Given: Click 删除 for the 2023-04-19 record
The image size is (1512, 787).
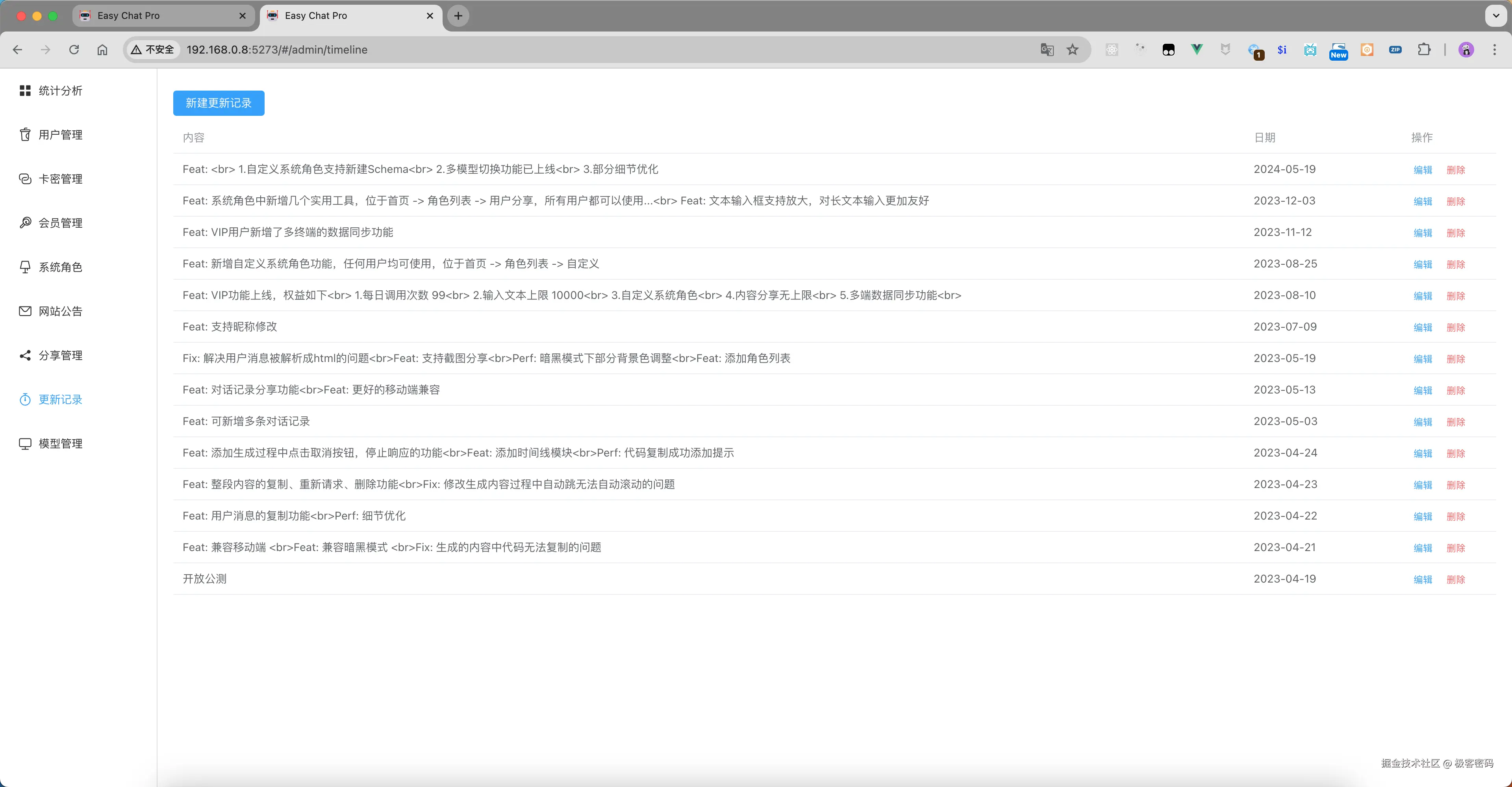Looking at the screenshot, I should pos(1455,580).
